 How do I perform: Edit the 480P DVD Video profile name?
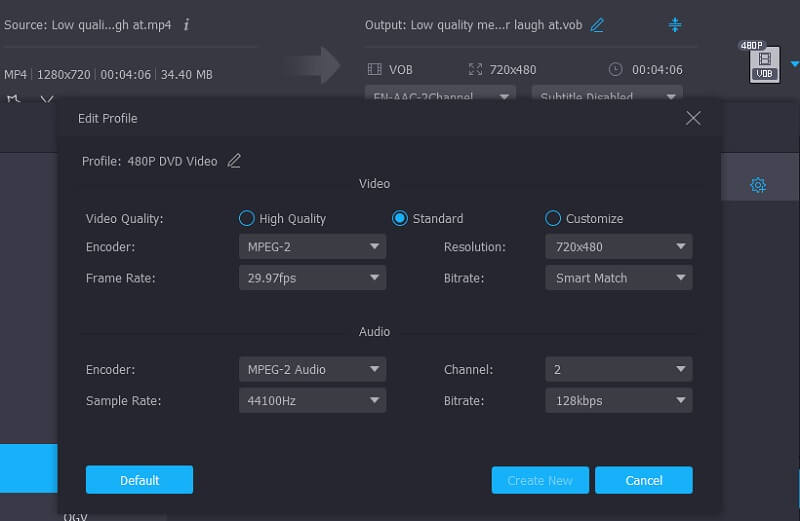click(x=234, y=161)
